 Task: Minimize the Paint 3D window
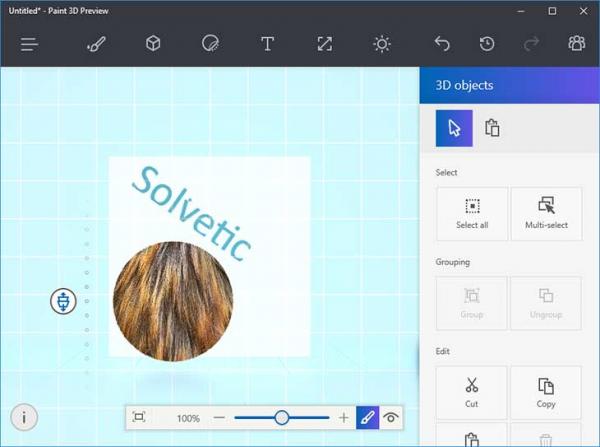coord(521,11)
